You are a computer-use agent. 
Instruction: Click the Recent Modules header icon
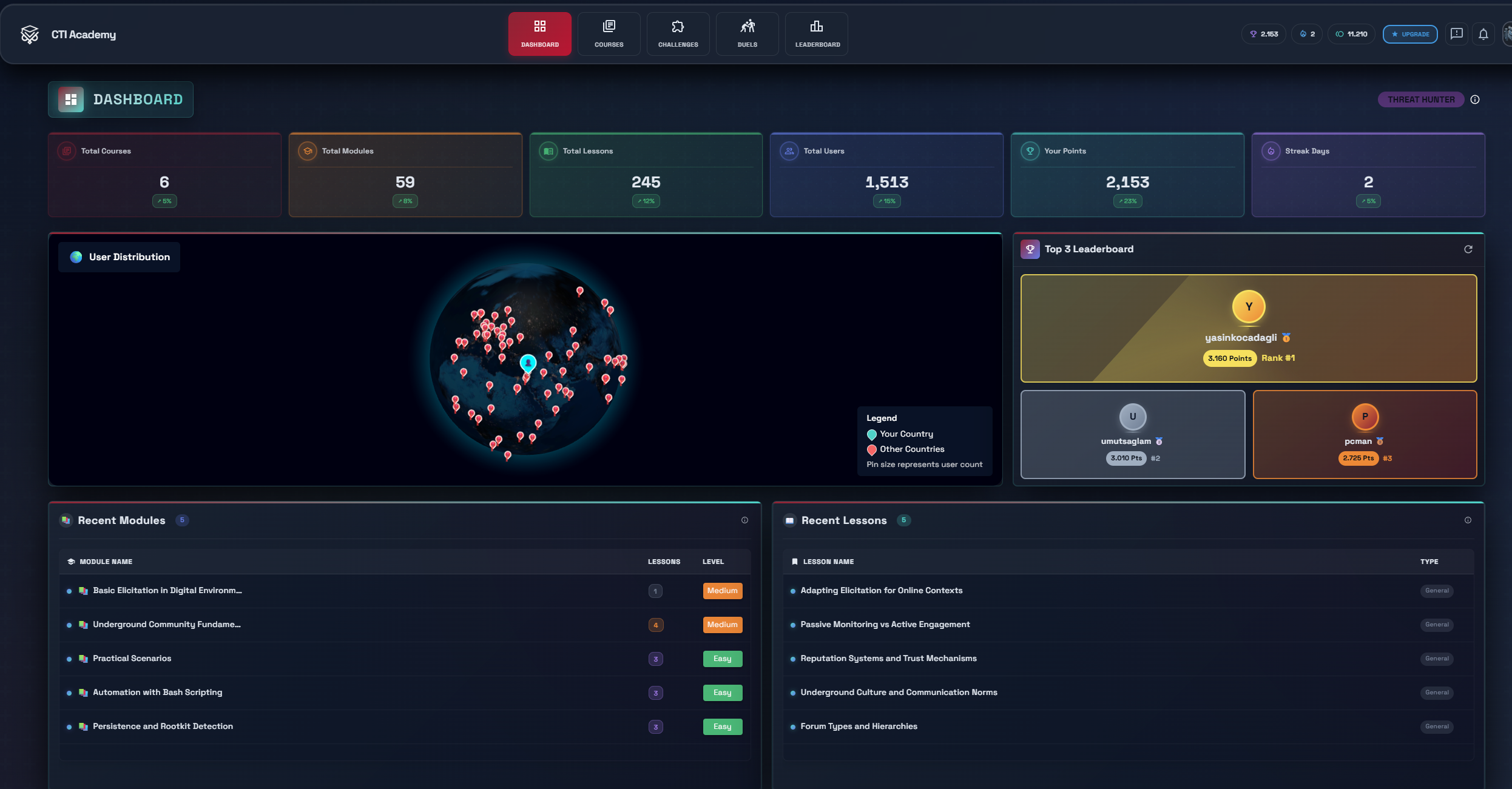click(x=66, y=520)
